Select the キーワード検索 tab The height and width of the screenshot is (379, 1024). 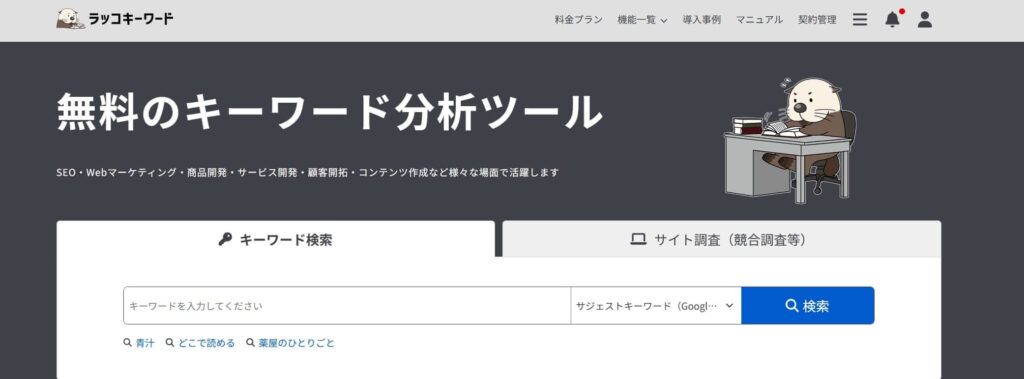point(276,239)
